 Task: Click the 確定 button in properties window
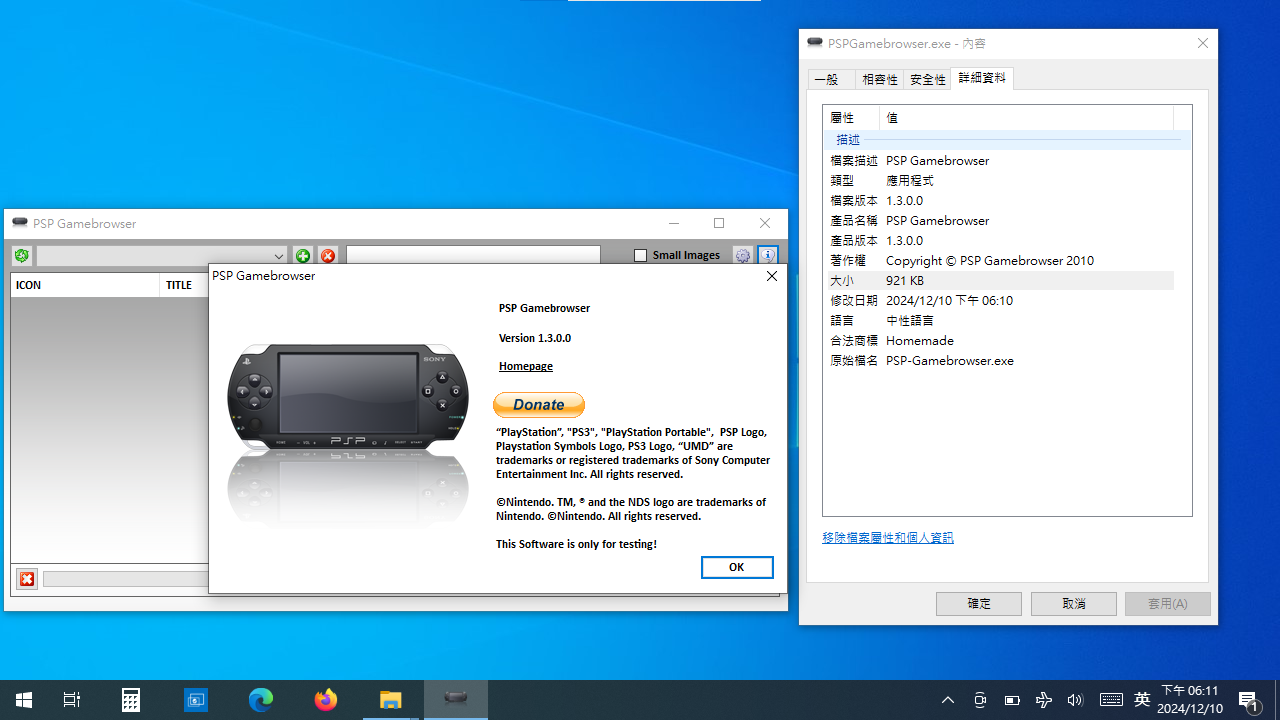point(979,604)
